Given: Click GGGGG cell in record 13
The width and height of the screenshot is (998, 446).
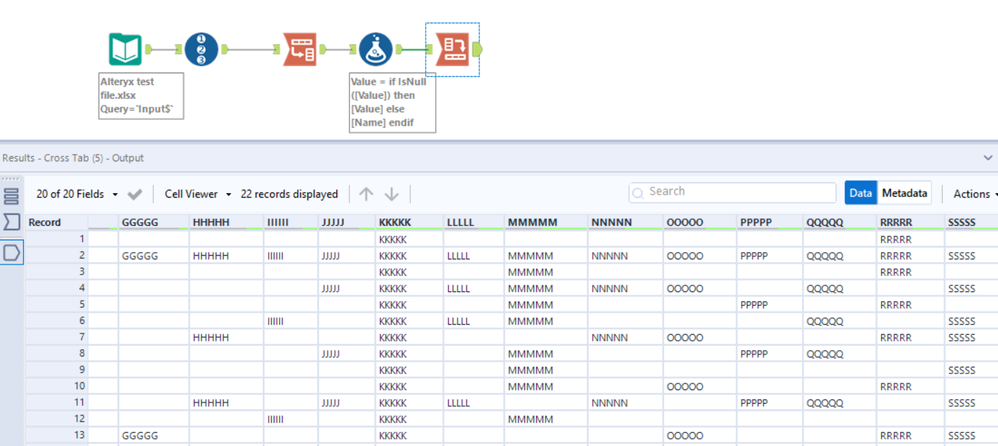Looking at the screenshot, I should (153, 435).
